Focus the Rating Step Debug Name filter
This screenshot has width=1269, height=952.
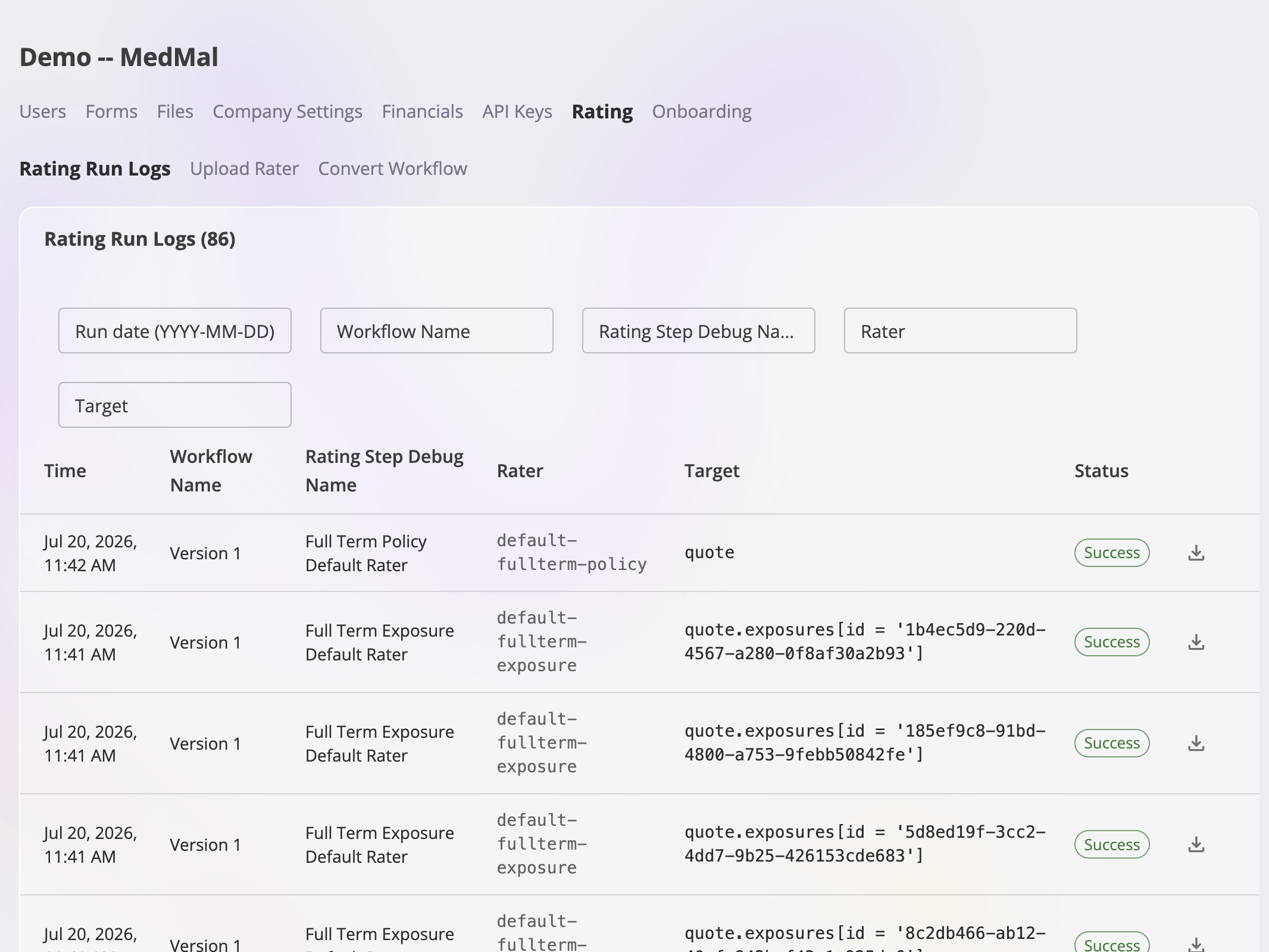point(699,331)
